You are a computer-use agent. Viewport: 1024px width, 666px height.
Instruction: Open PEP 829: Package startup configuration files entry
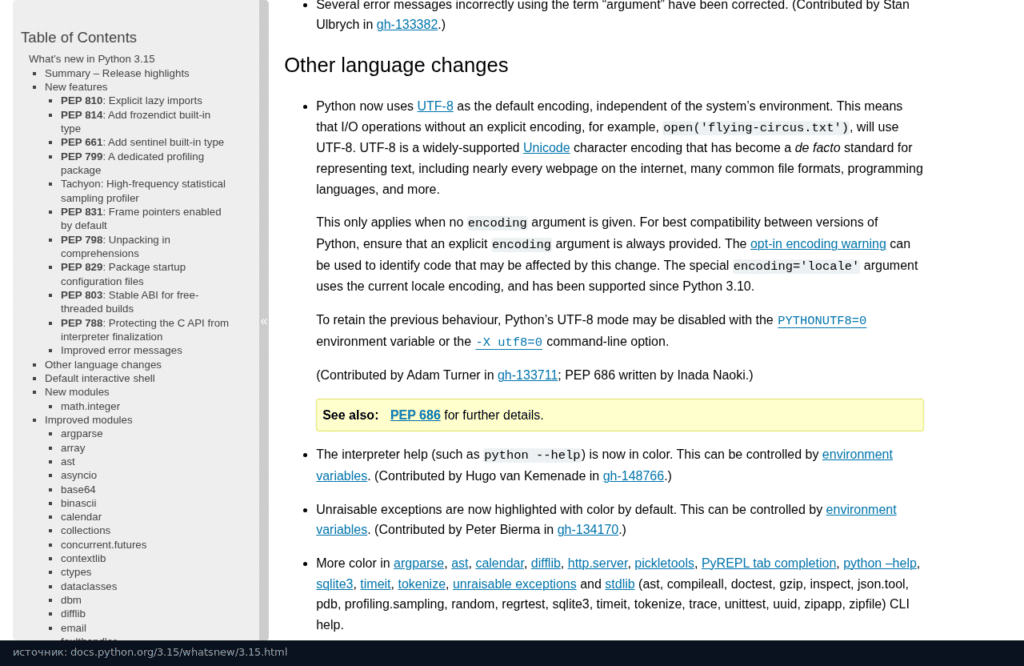(123, 274)
